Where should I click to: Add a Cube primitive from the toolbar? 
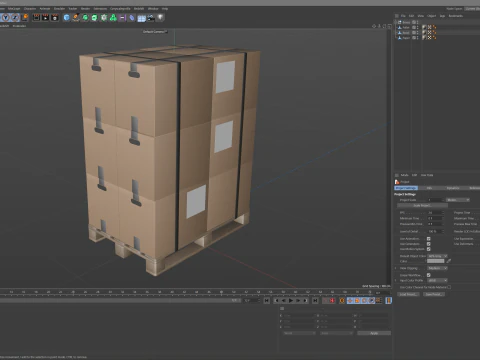(66, 17)
